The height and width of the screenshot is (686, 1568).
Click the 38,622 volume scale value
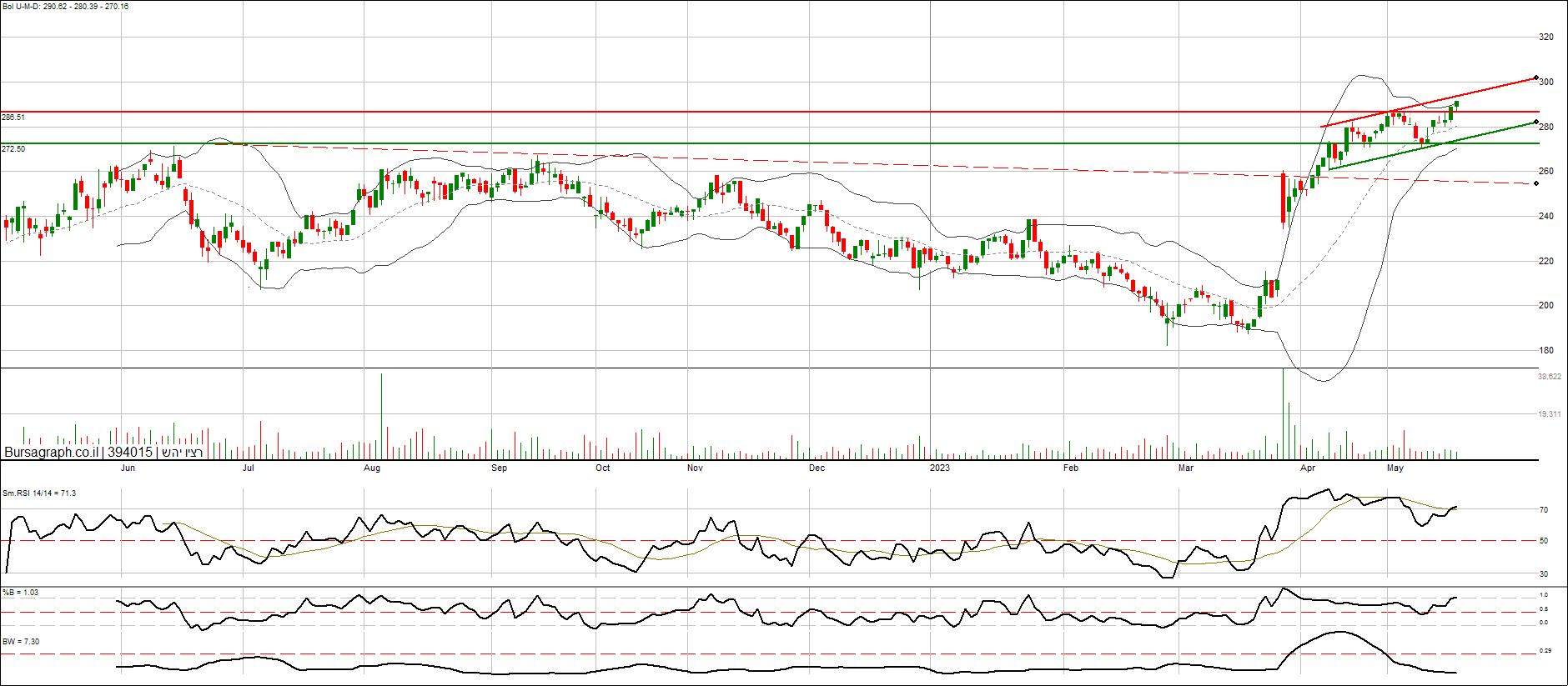[x=1549, y=377]
